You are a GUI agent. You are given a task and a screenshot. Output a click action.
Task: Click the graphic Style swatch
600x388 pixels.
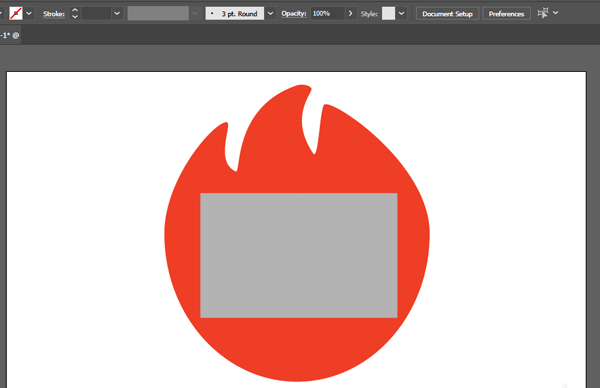click(388, 13)
